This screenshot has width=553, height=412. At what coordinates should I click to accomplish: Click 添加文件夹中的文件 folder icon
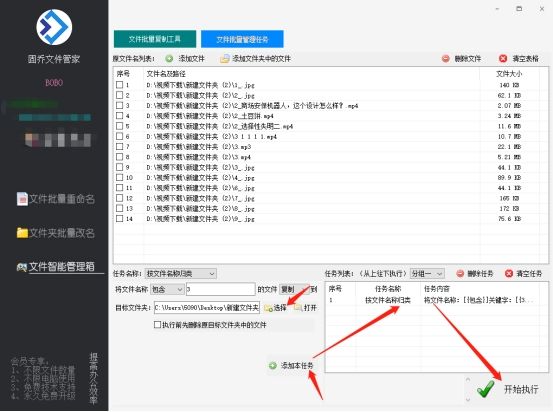[x=225, y=59]
